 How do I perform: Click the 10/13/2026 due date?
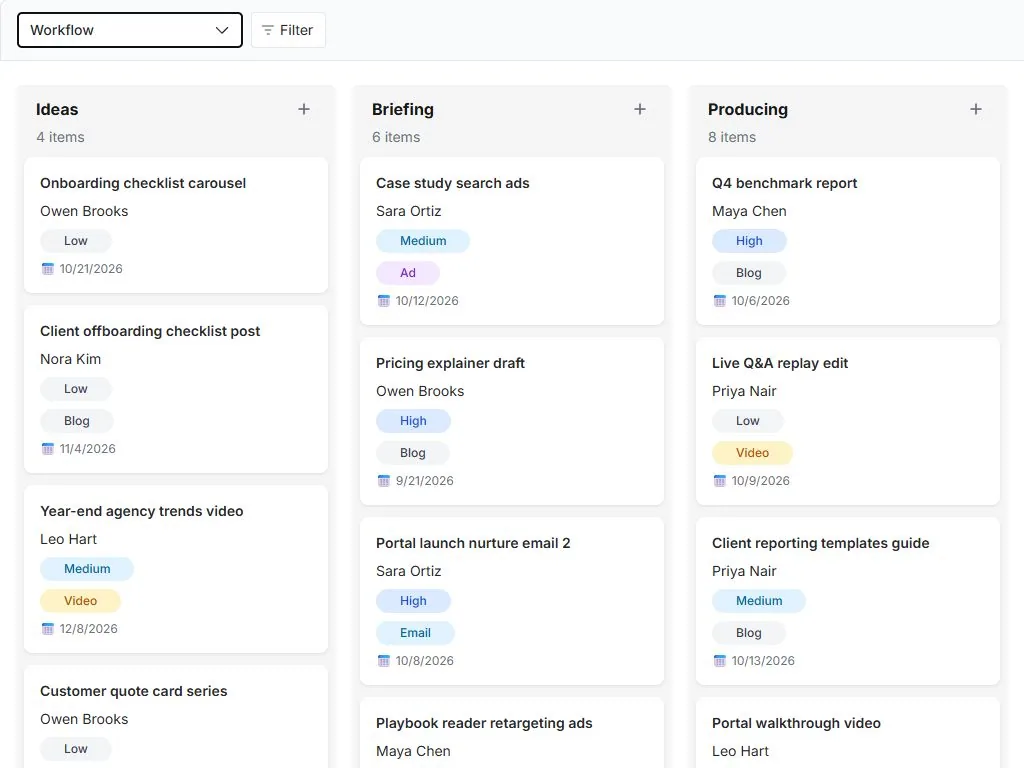pos(763,661)
